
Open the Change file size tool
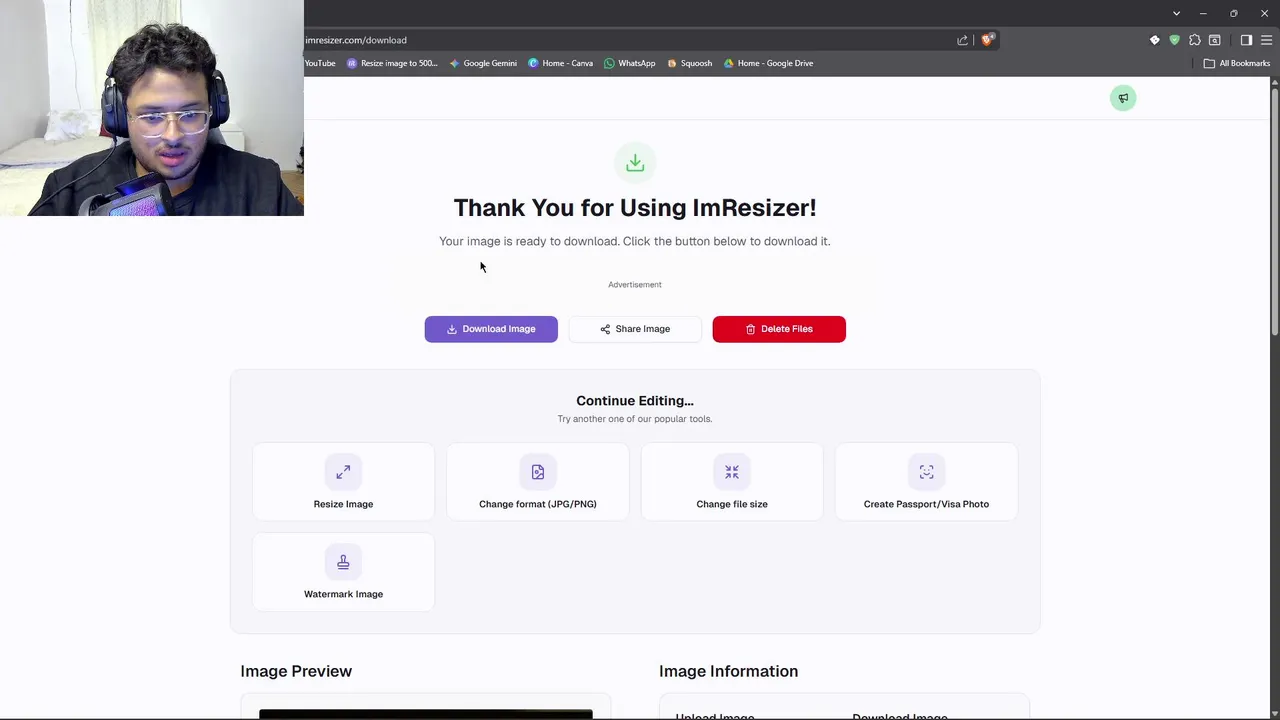click(x=732, y=482)
